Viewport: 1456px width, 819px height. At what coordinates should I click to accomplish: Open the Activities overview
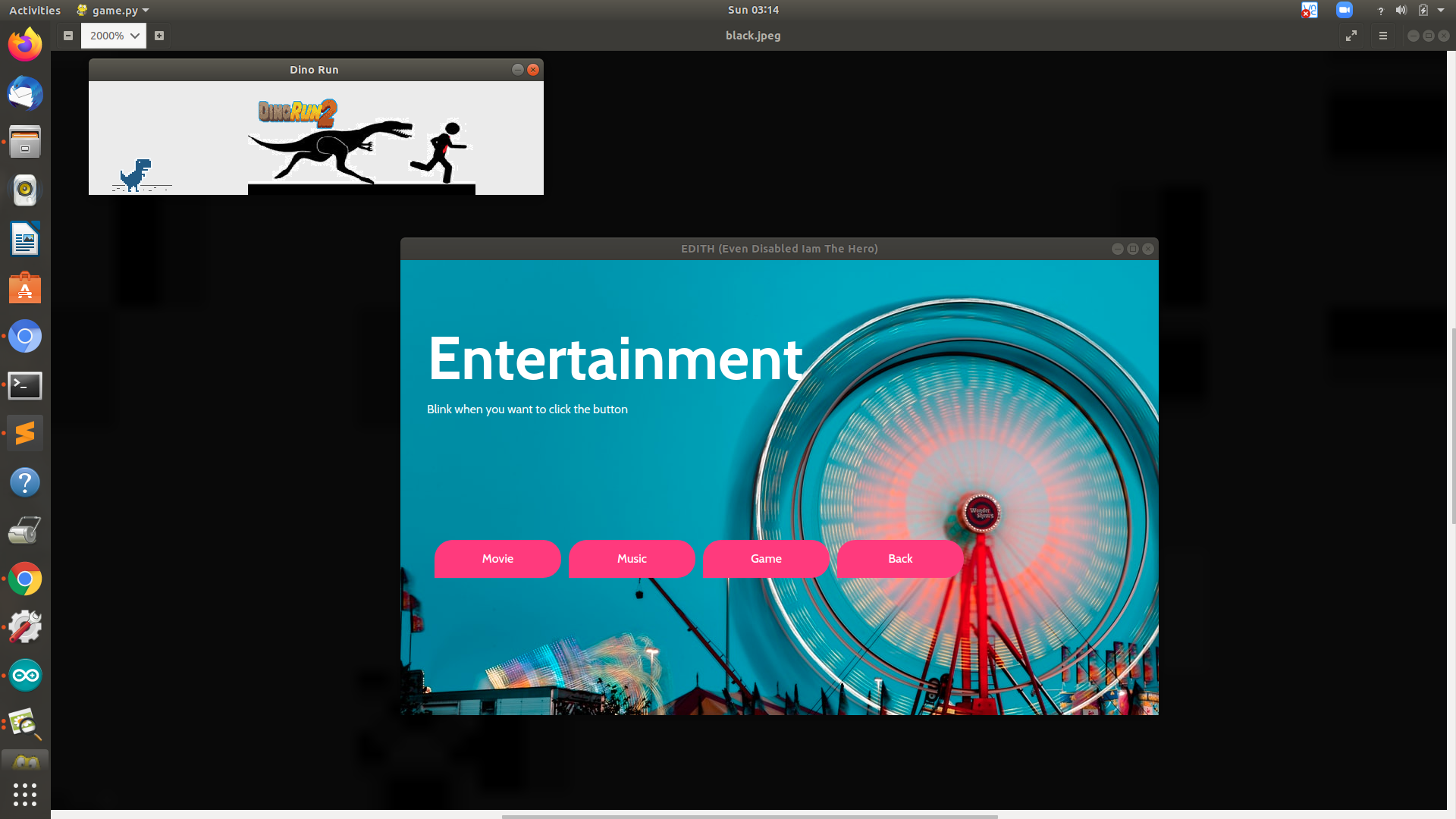35,11
